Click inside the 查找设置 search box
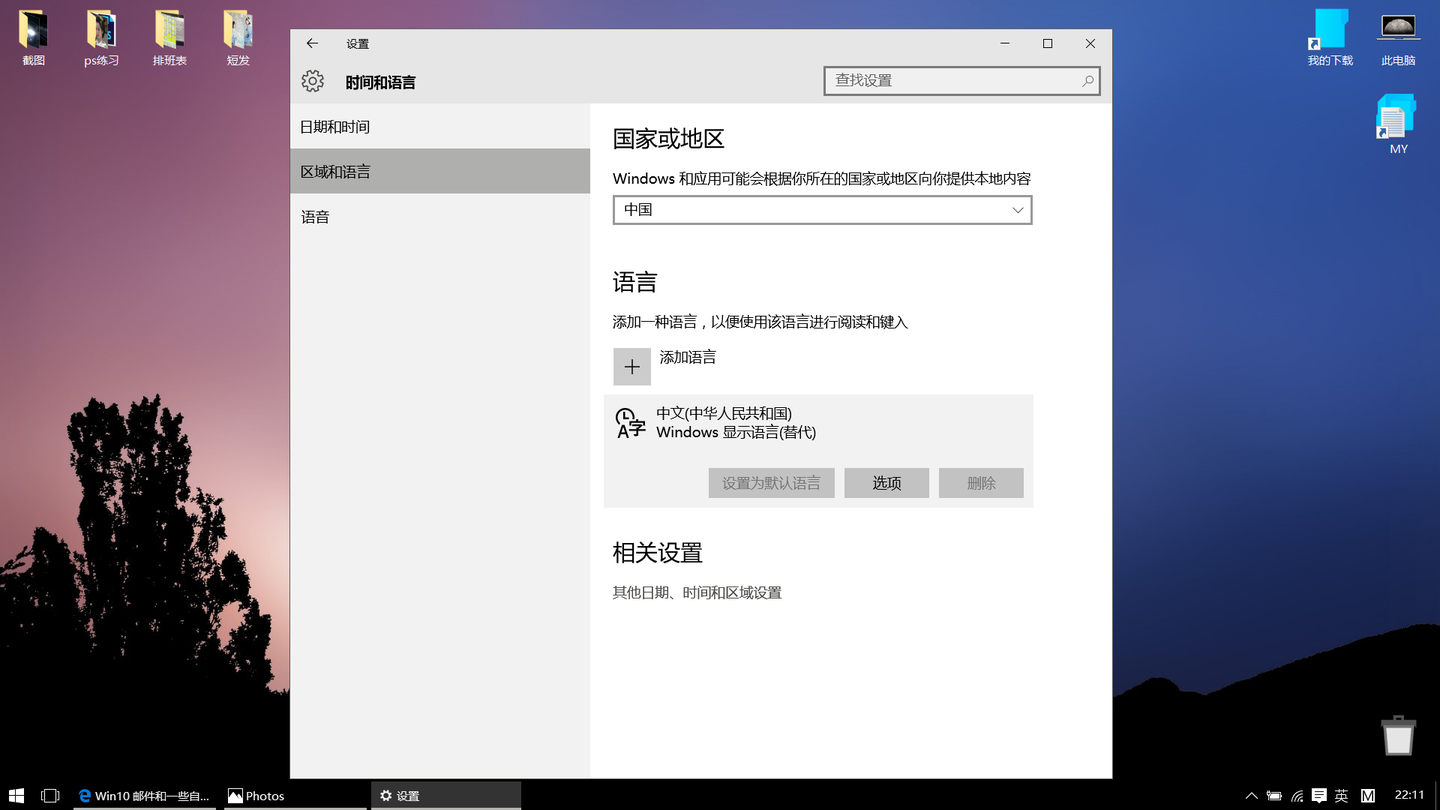The height and width of the screenshot is (810, 1440). [x=950, y=80]
